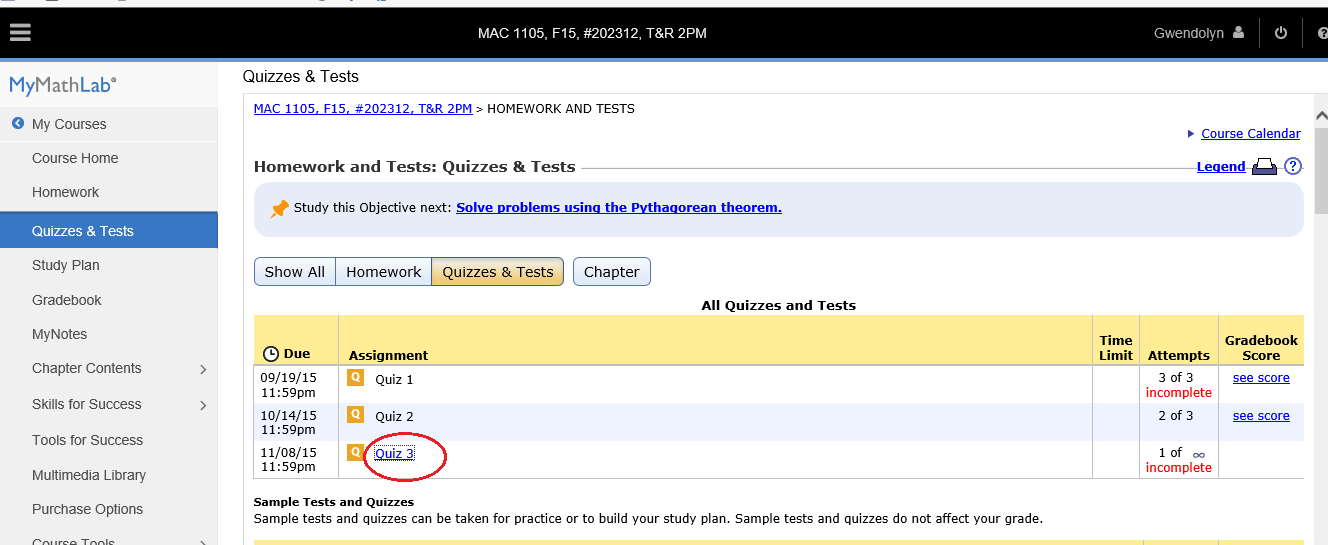
Task: Click the back arrow icon next to My Courses
Action: (x=17, y=124)
